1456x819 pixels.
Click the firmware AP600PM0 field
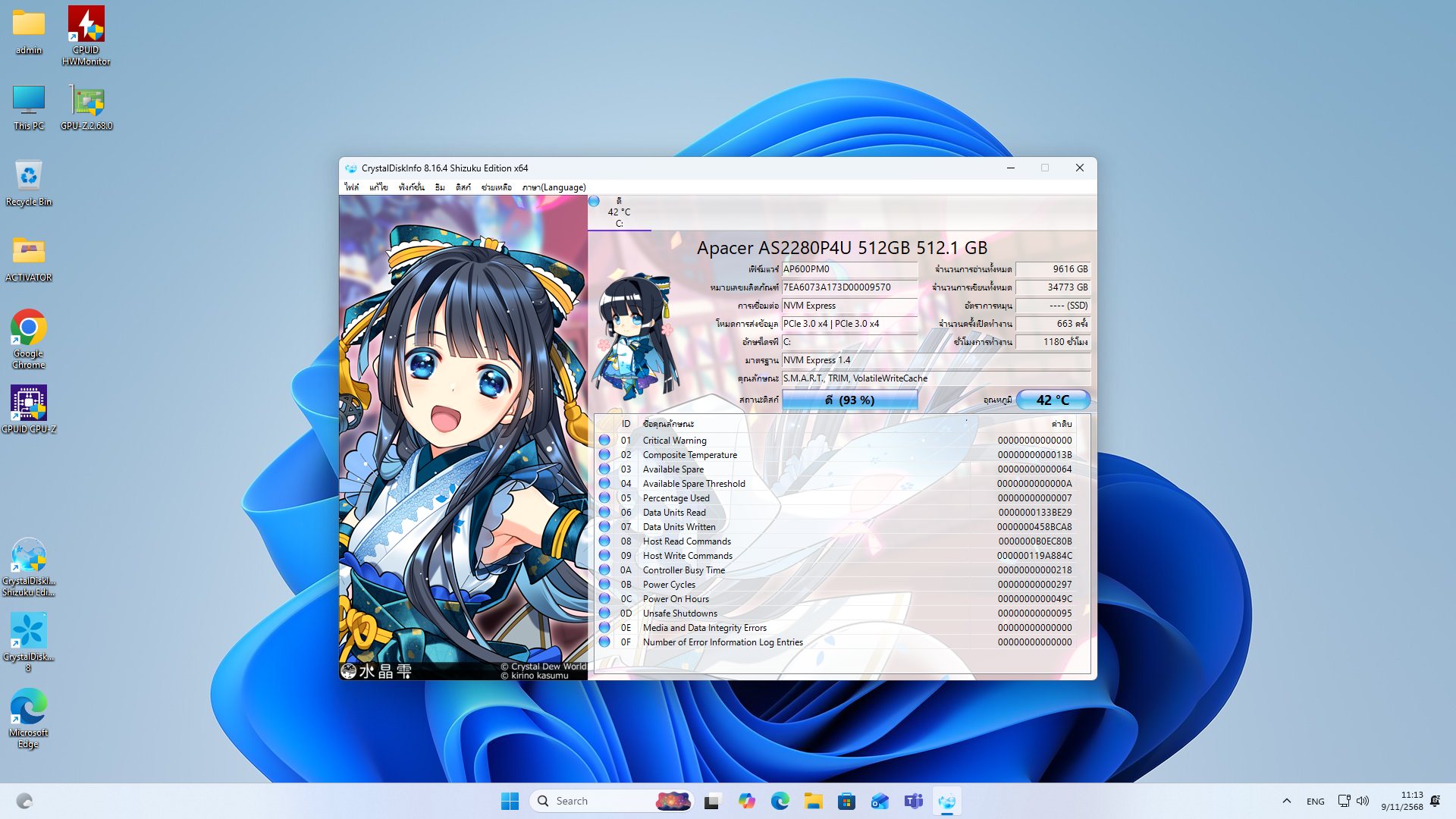[x=849, y=269]
